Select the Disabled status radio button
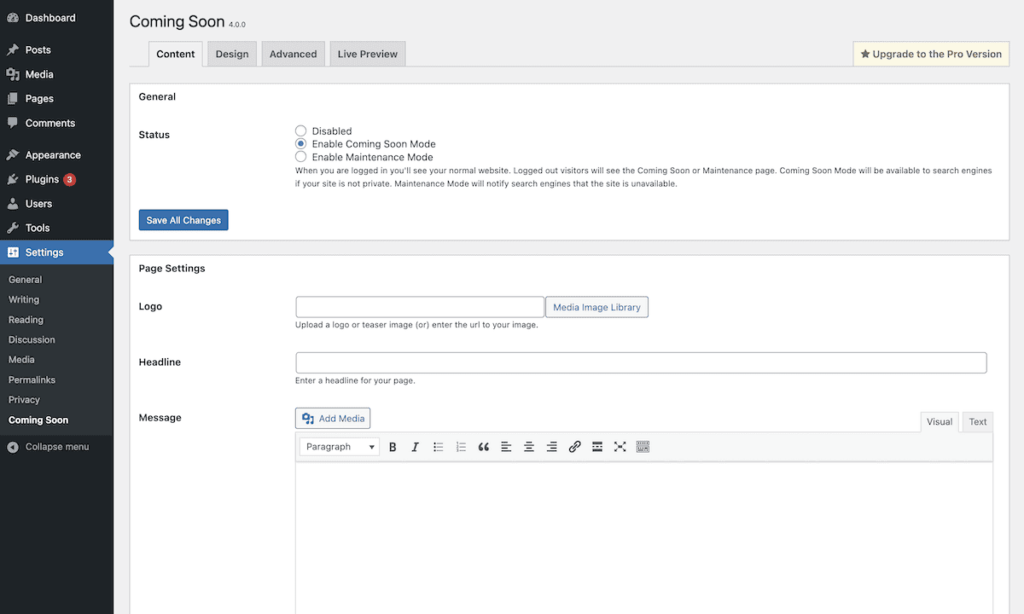The image size is (1024, 614). [x=301, y=131]
